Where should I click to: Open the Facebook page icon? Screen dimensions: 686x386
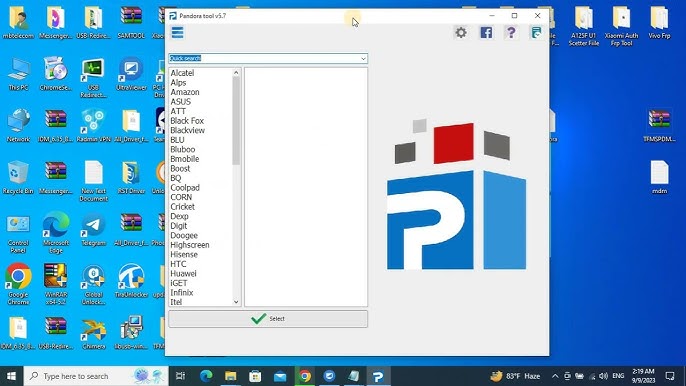click(486, 32)
